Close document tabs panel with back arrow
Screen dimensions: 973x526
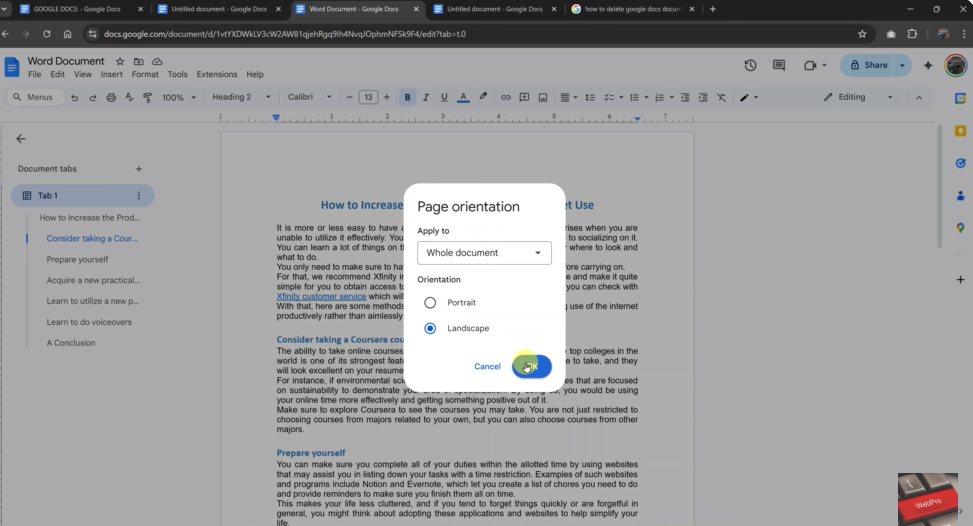(x=21, y=139)
